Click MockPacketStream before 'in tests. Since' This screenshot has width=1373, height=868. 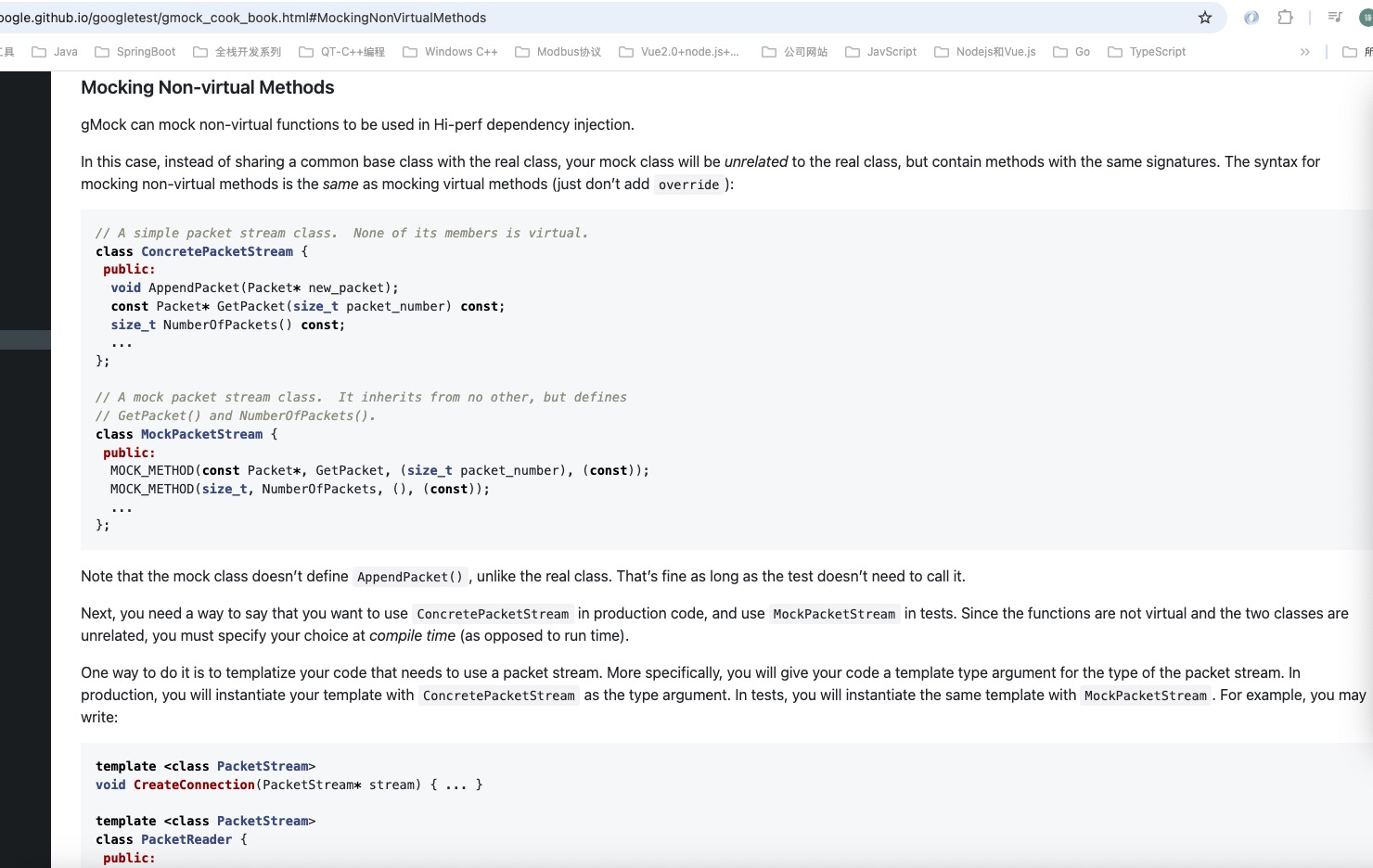click(x=834, y=614)
